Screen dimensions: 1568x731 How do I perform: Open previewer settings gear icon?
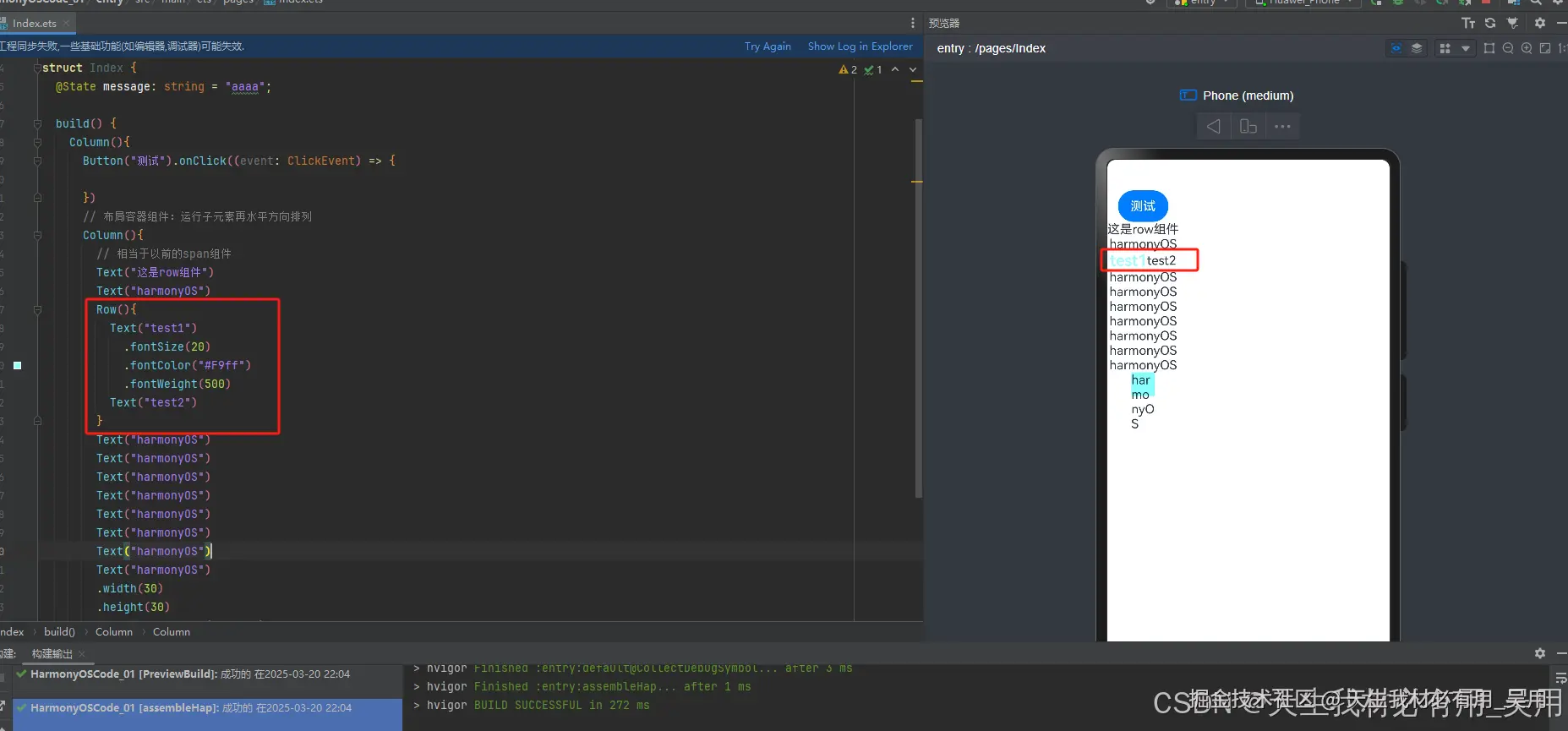[x=1540, y=23]
